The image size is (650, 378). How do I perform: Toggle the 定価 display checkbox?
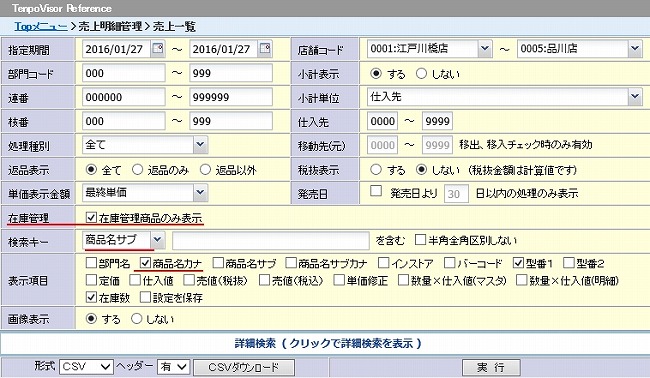(x=91, y=280)
